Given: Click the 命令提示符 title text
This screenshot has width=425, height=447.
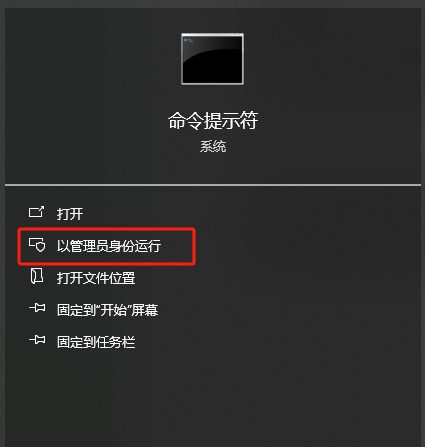Looking at the screenshot, I should coord(213,120).
